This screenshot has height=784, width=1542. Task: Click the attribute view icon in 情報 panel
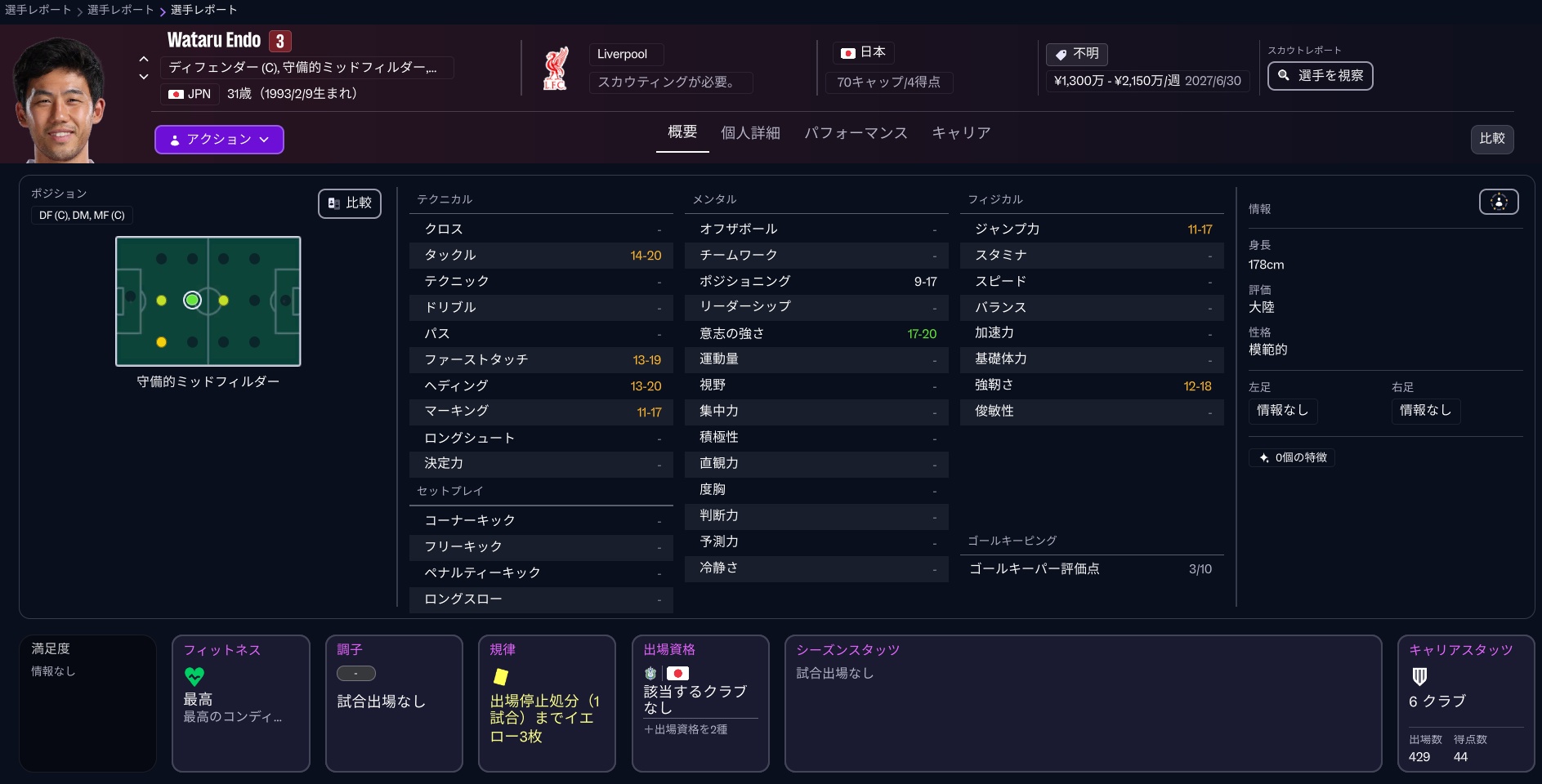(1498, 202)
